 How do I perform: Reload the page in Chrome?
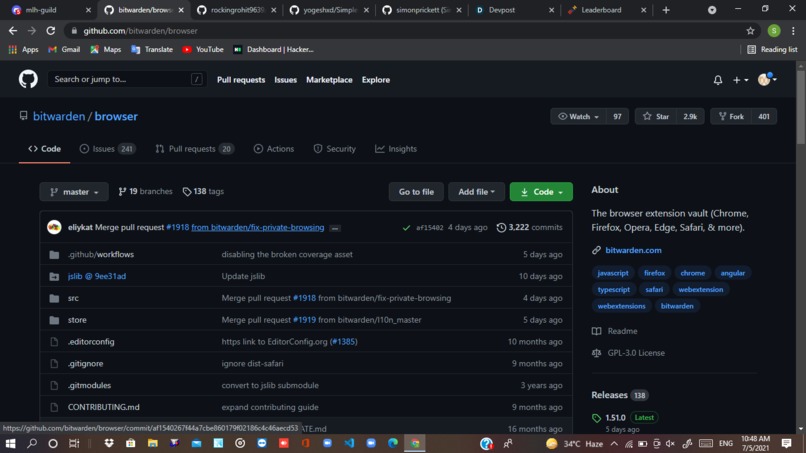(50, 31)
